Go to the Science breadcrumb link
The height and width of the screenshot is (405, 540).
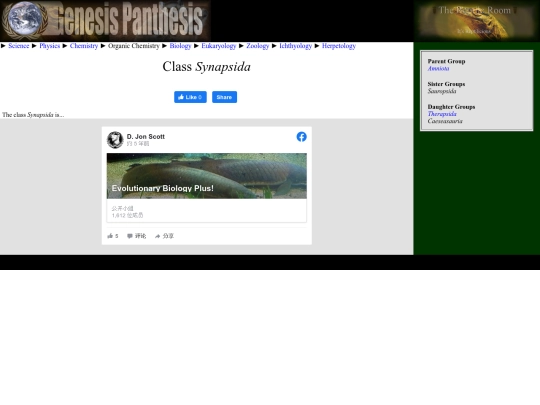coord(19,46)
